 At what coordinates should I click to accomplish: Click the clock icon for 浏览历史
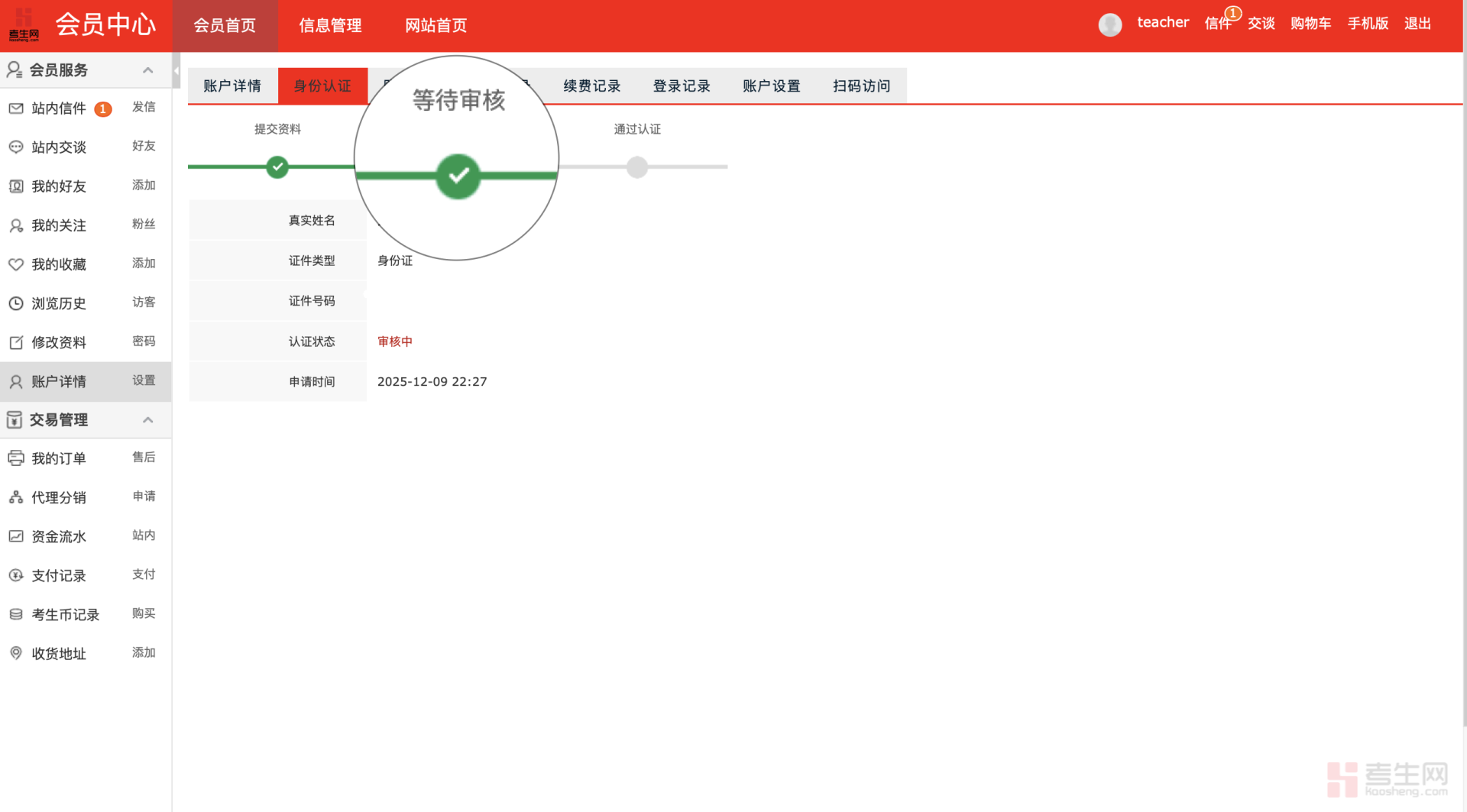click(x=16, y=303)
